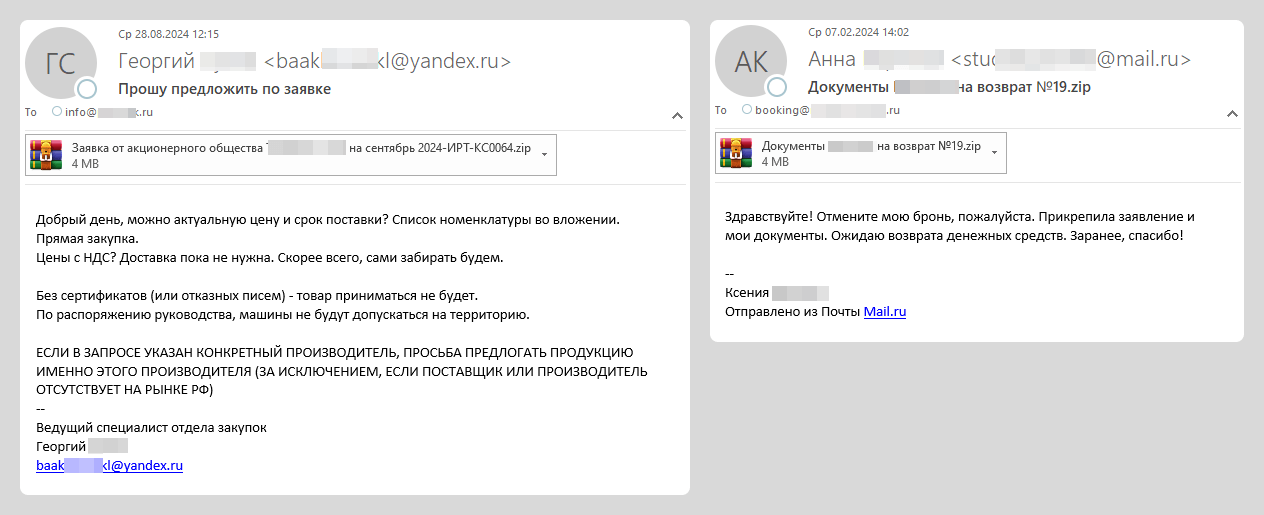1264x515 pixels.
Task: Click presence indicator beside booking@ recipient
Action: 747,110
